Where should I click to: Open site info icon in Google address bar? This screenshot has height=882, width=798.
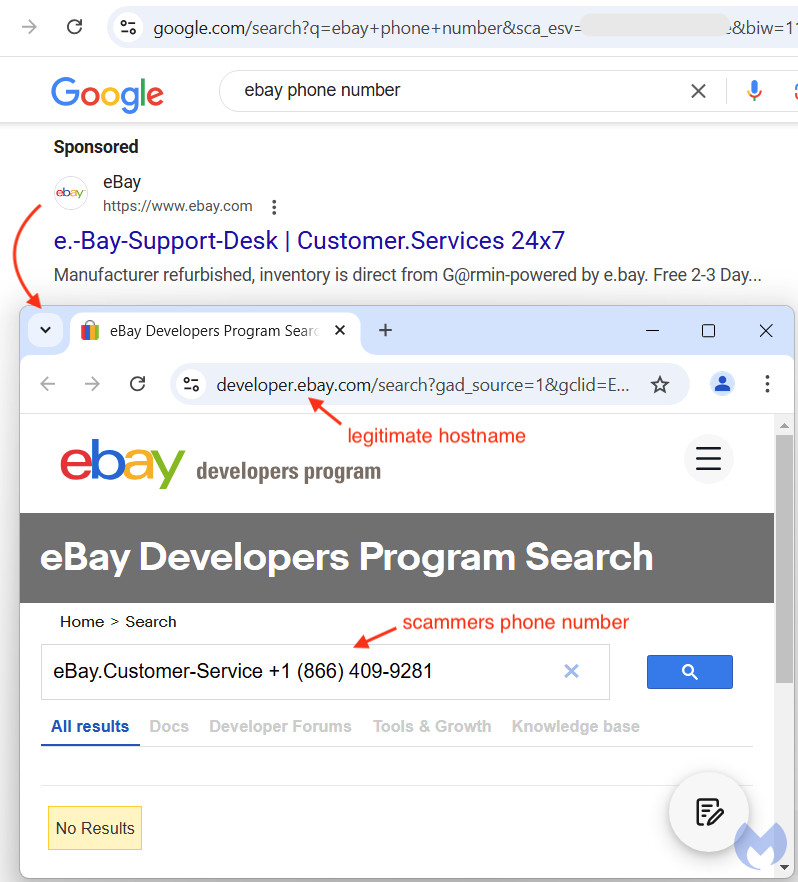pyautogui.click(x=128, y=27)
